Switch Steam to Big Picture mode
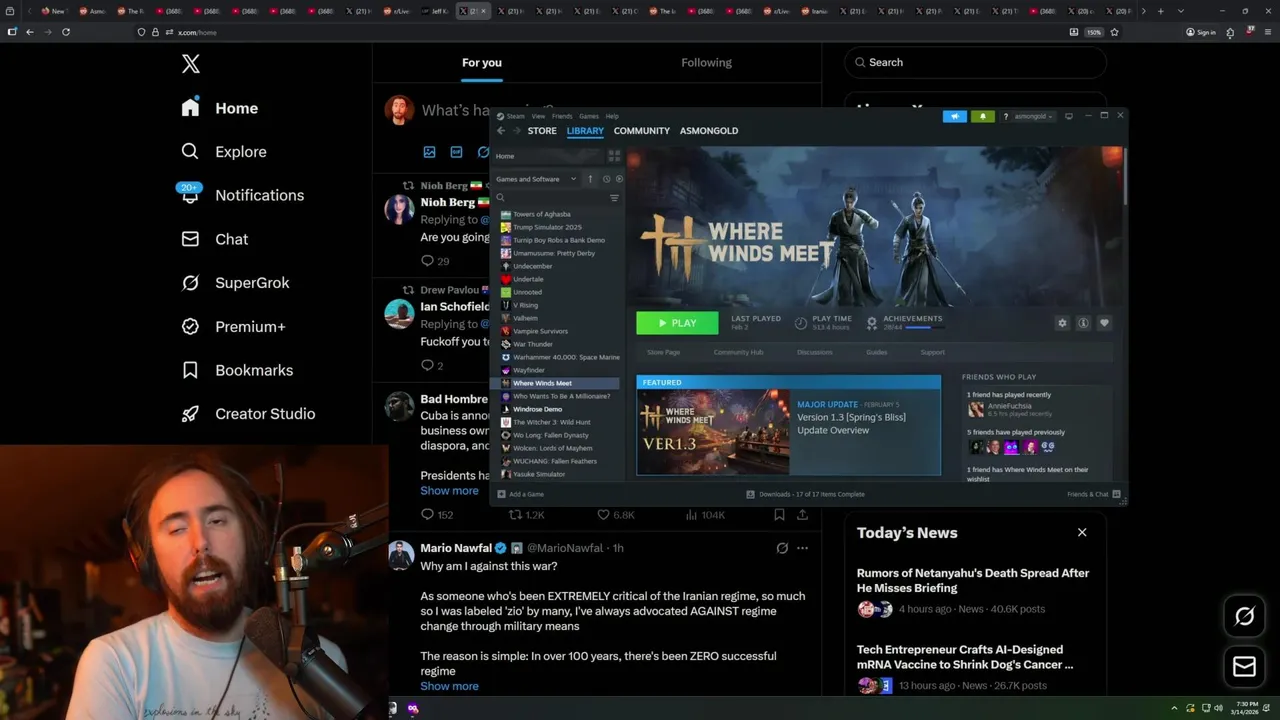 [x=1068, y=116]
